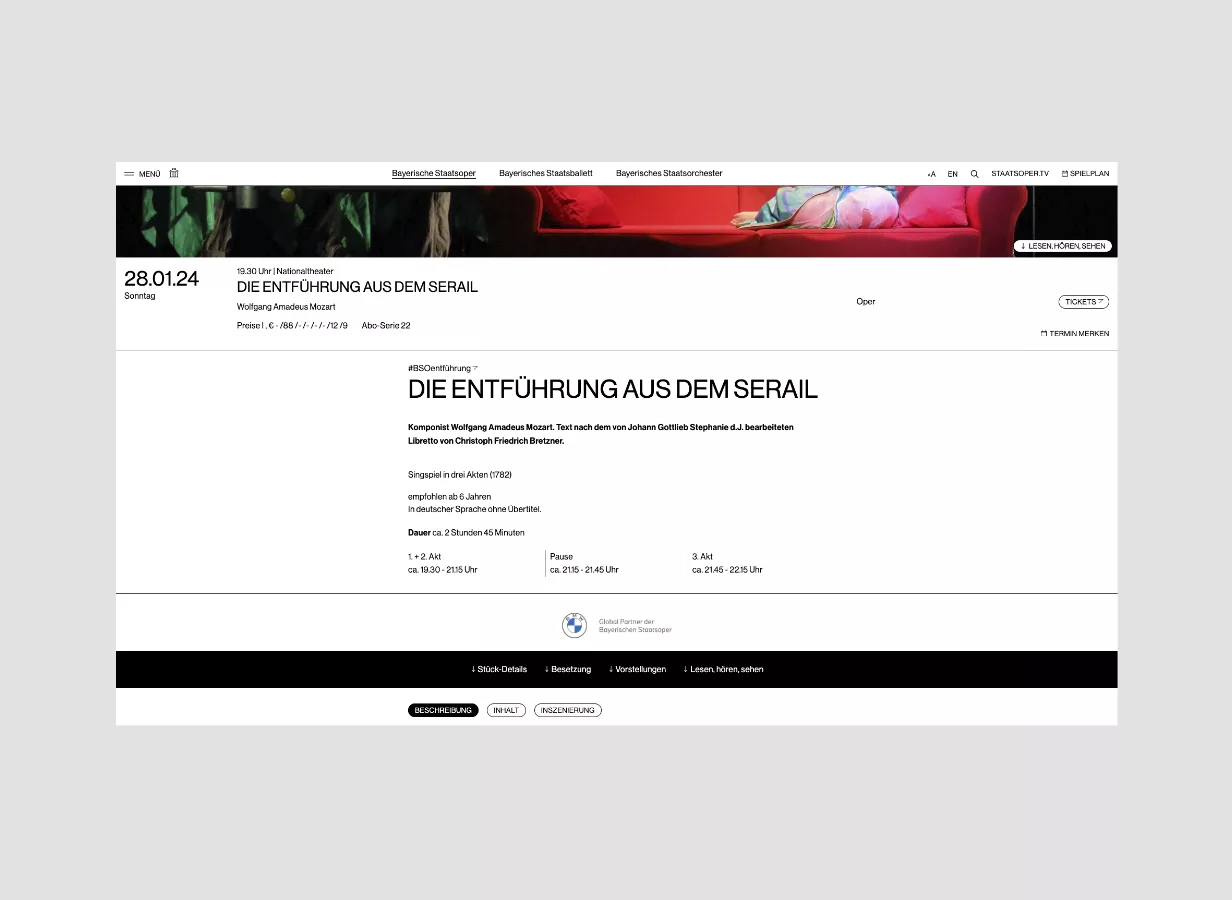Visit STAATSOPER.TV link
The height and width of the screenshot is (900, 1232).
point(1020,174)
